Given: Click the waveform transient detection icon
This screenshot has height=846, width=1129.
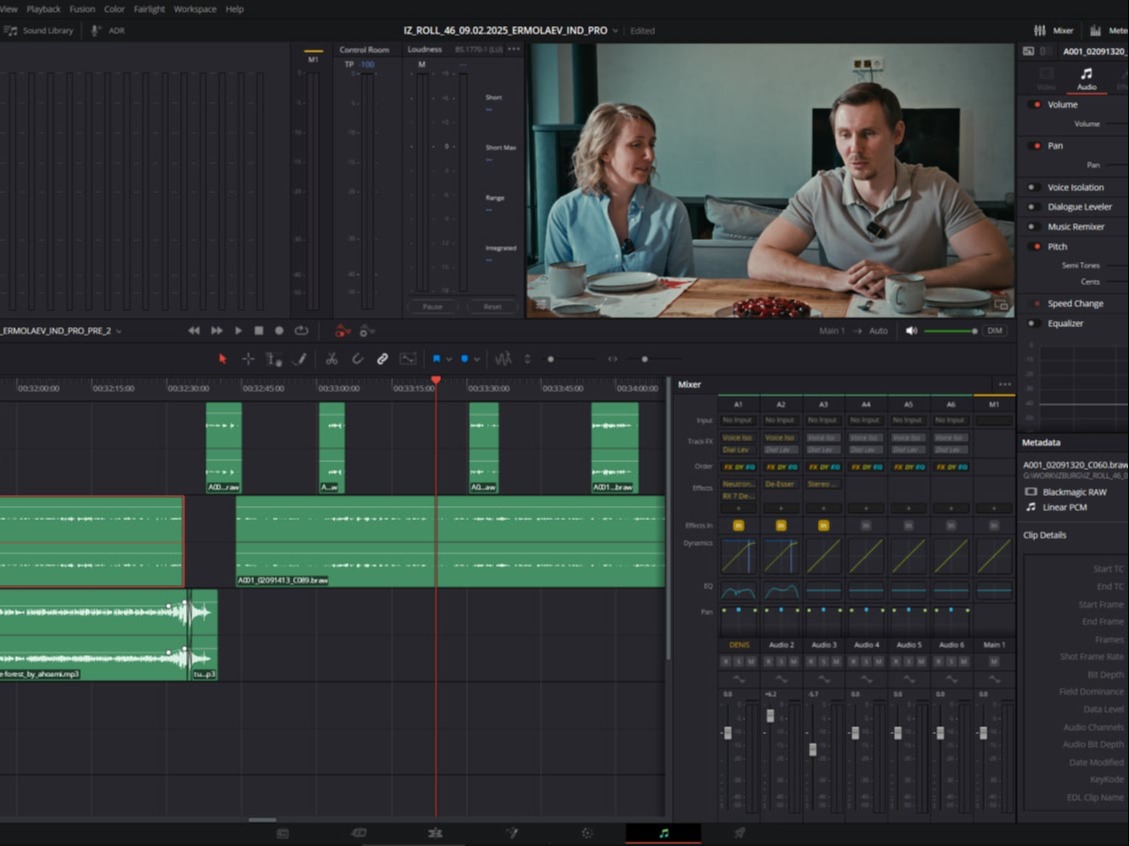Looking at the screenshot, I should [x=503, y=359].
